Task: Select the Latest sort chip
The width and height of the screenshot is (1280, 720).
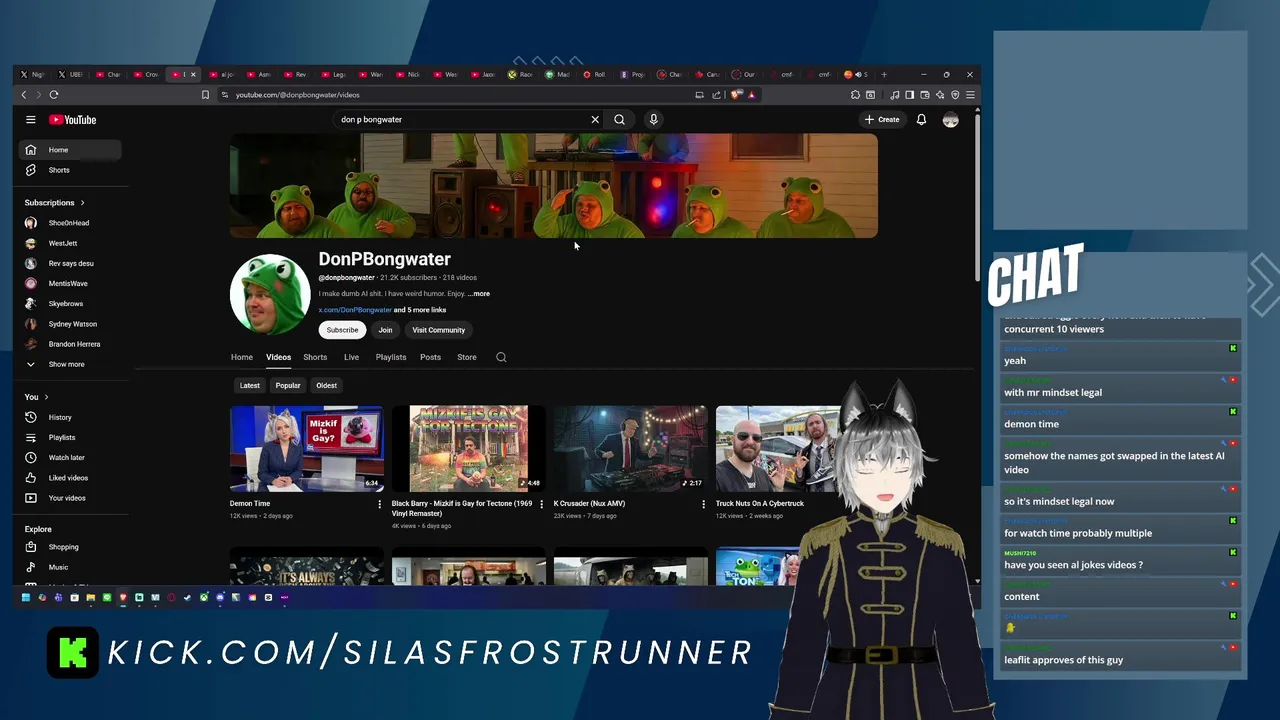Action: click(250, 385)
